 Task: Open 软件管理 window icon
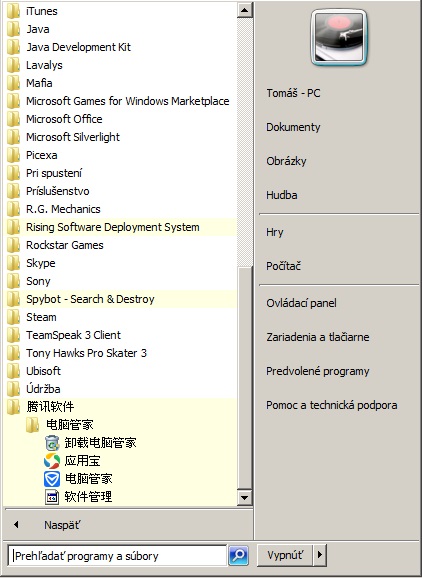52,497
